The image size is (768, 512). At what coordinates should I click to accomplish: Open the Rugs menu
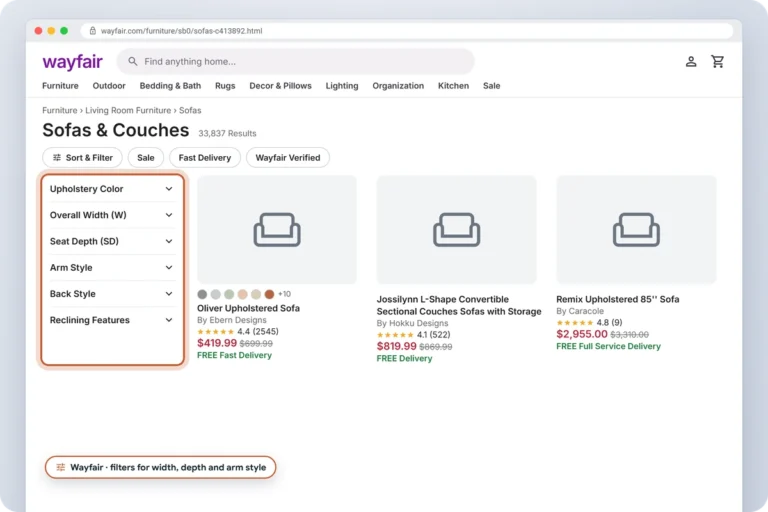click(x=225, y=86)
